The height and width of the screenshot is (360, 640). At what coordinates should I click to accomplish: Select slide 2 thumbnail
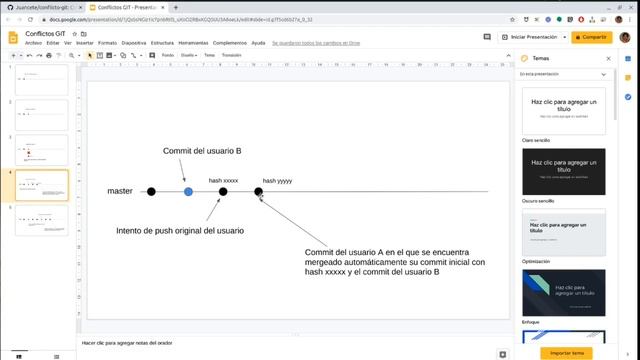pyautogui.click(x=42, y=115)
